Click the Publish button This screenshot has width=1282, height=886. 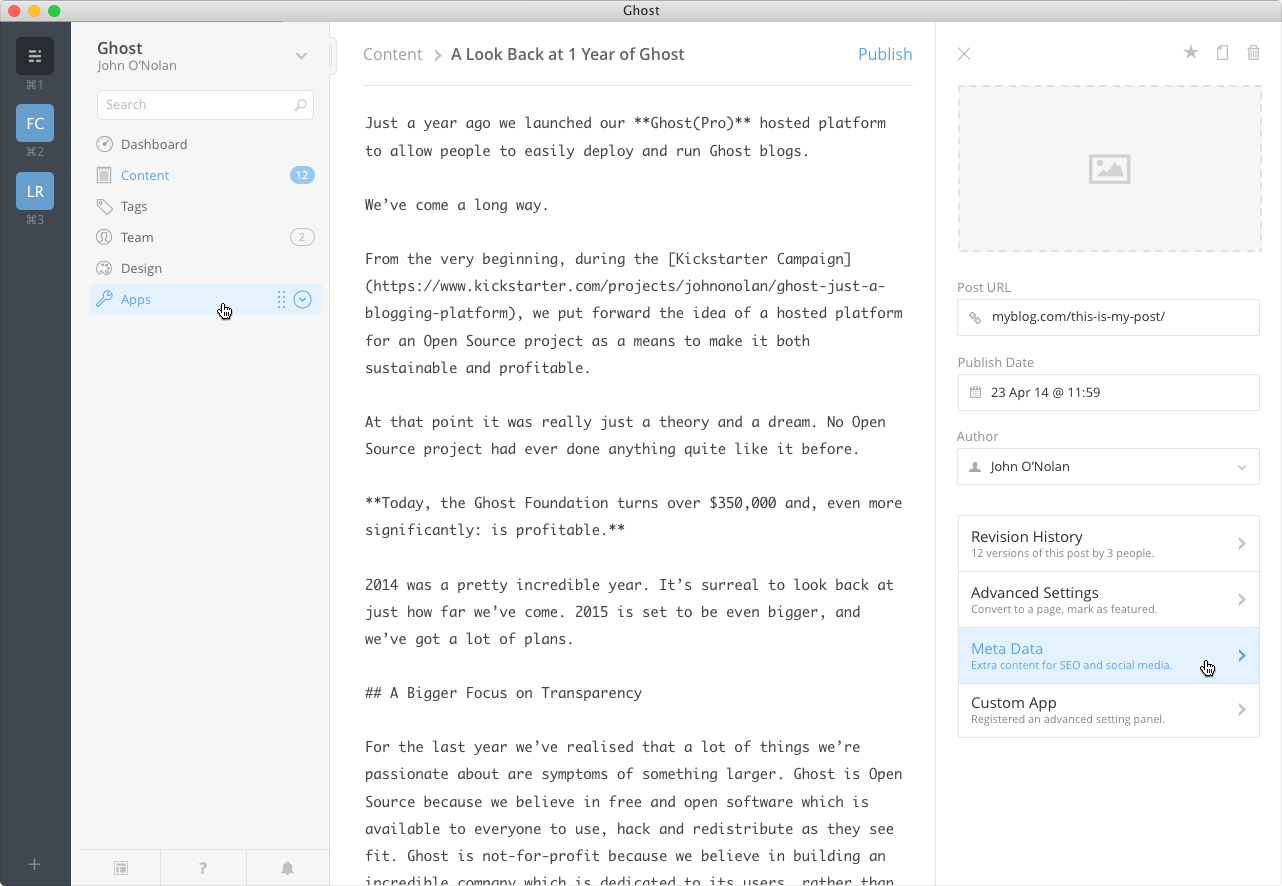click(884, 54)
